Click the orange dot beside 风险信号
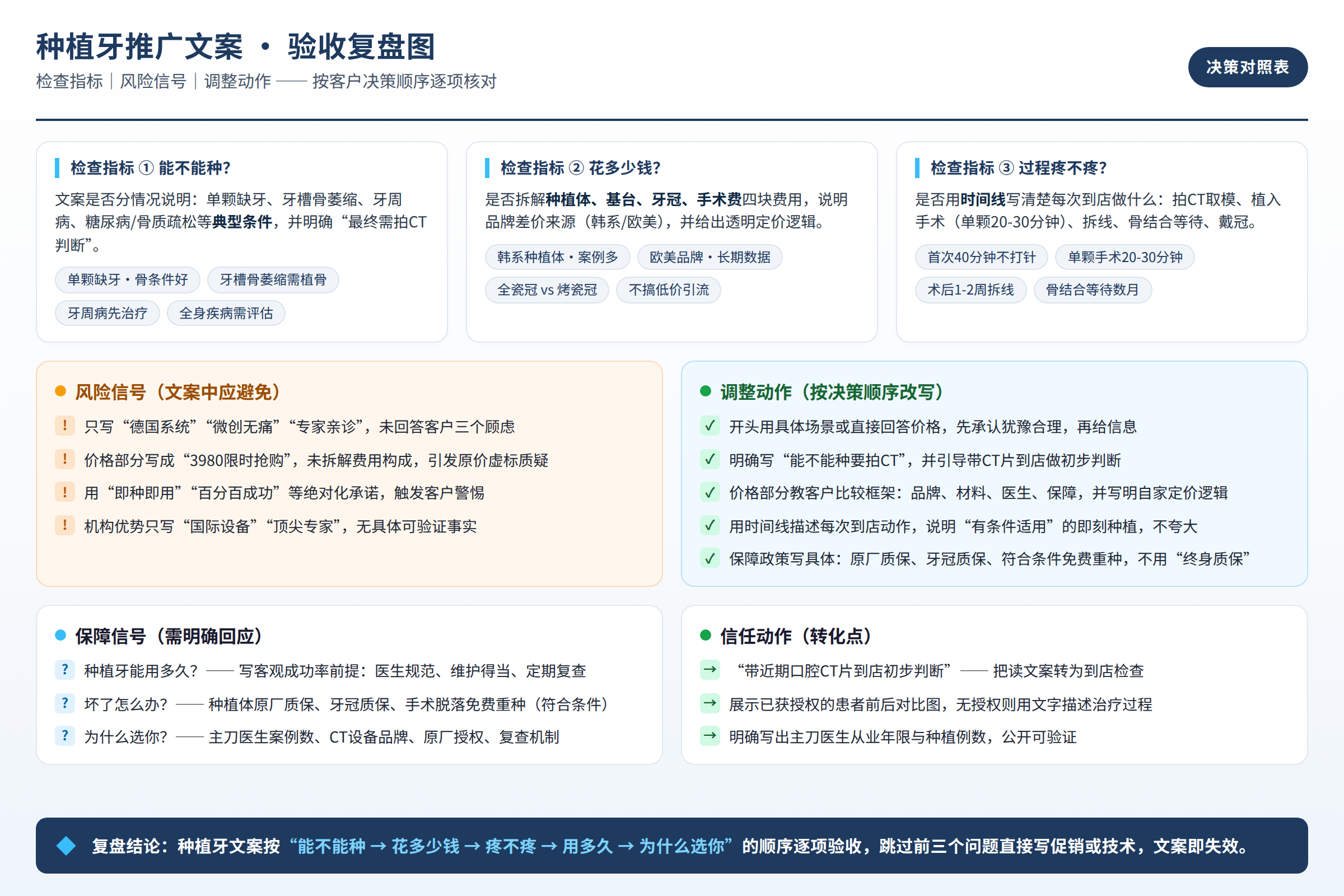This screenshot has height=896, width=1344. coord(60,391)
